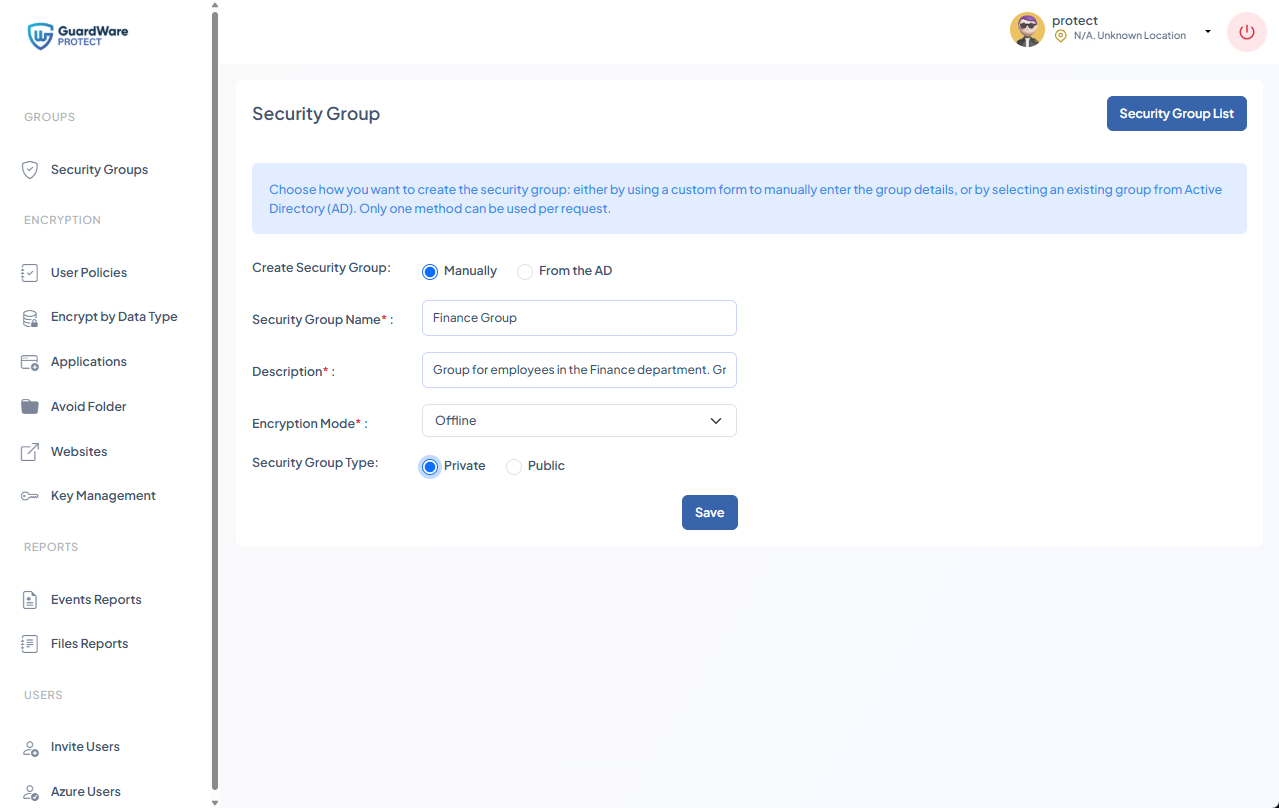The height and width of the screenshot is (808, 1279).
Task: View Events Reports
Action: [96, 599]
